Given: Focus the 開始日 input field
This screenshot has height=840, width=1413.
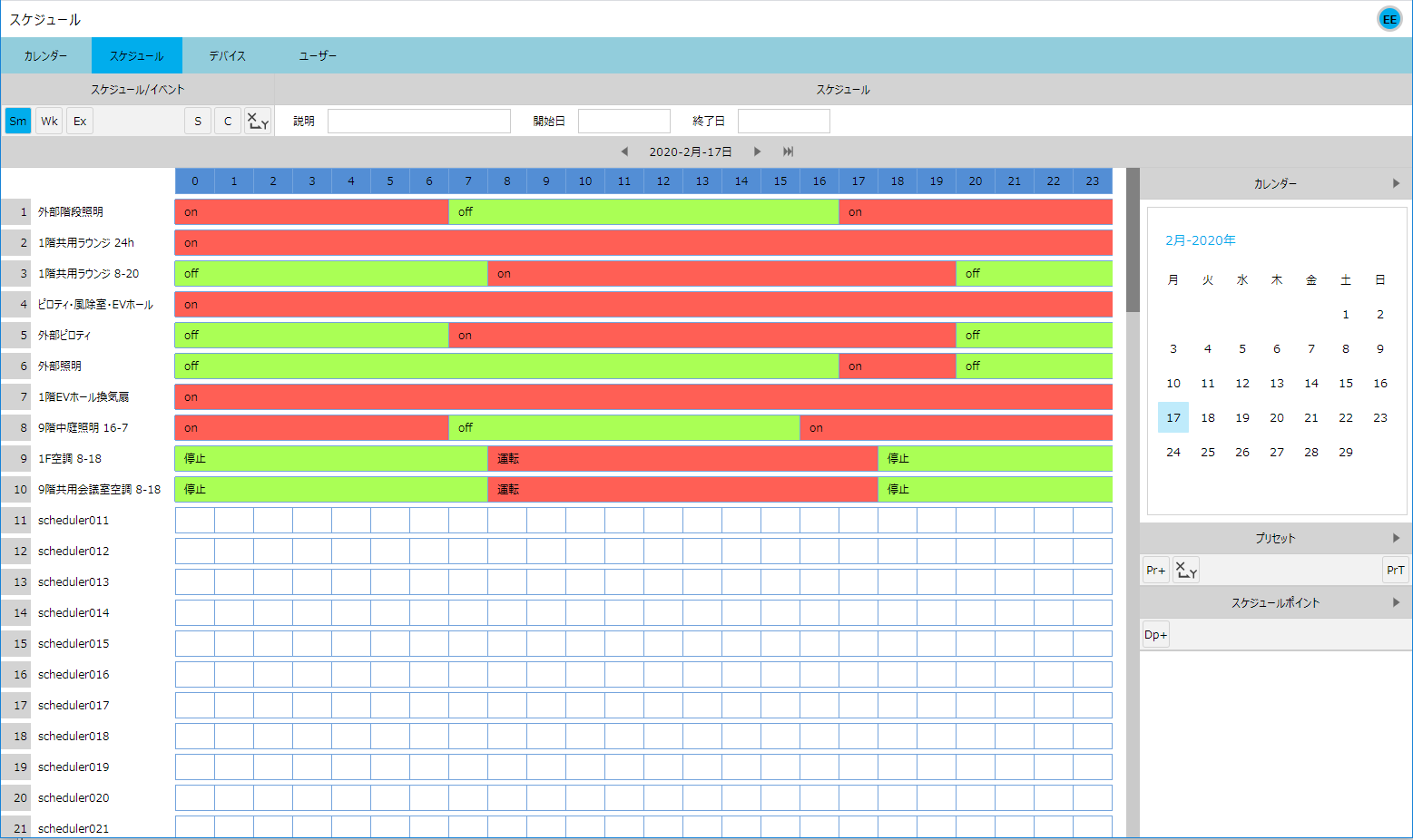Looking at the screenshot, I should pos(624,121).
